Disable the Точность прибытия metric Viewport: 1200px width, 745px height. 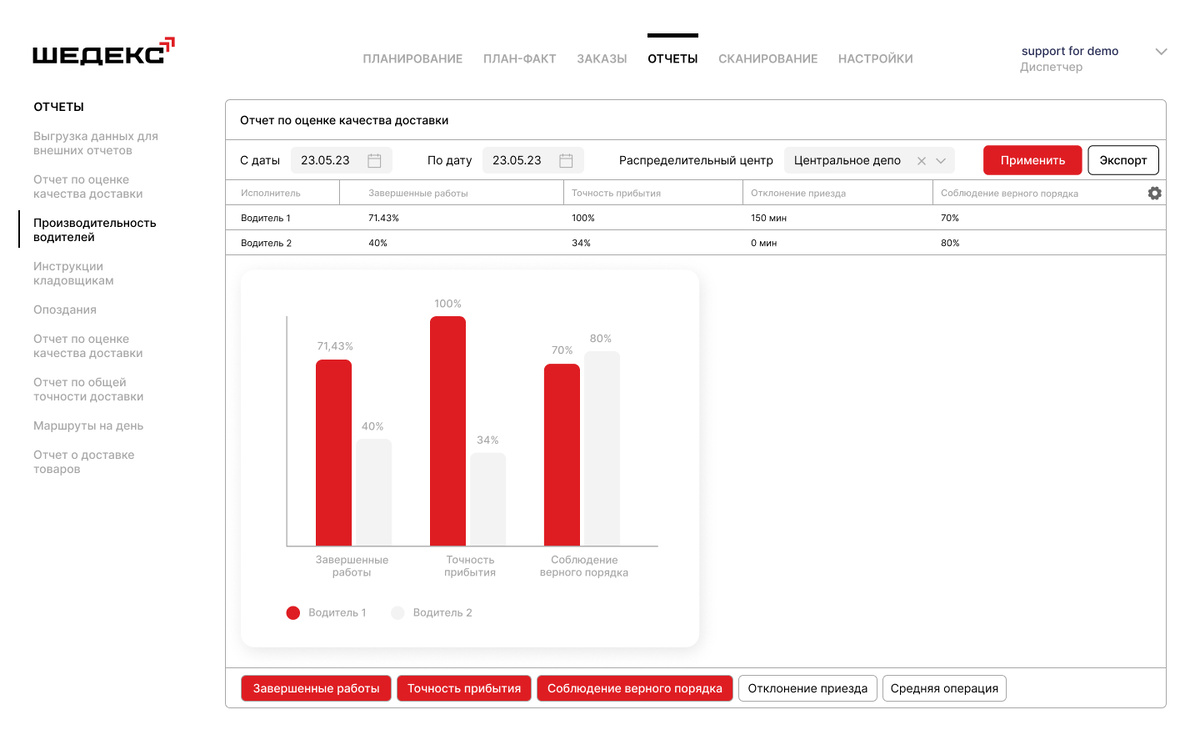(464, 688)
